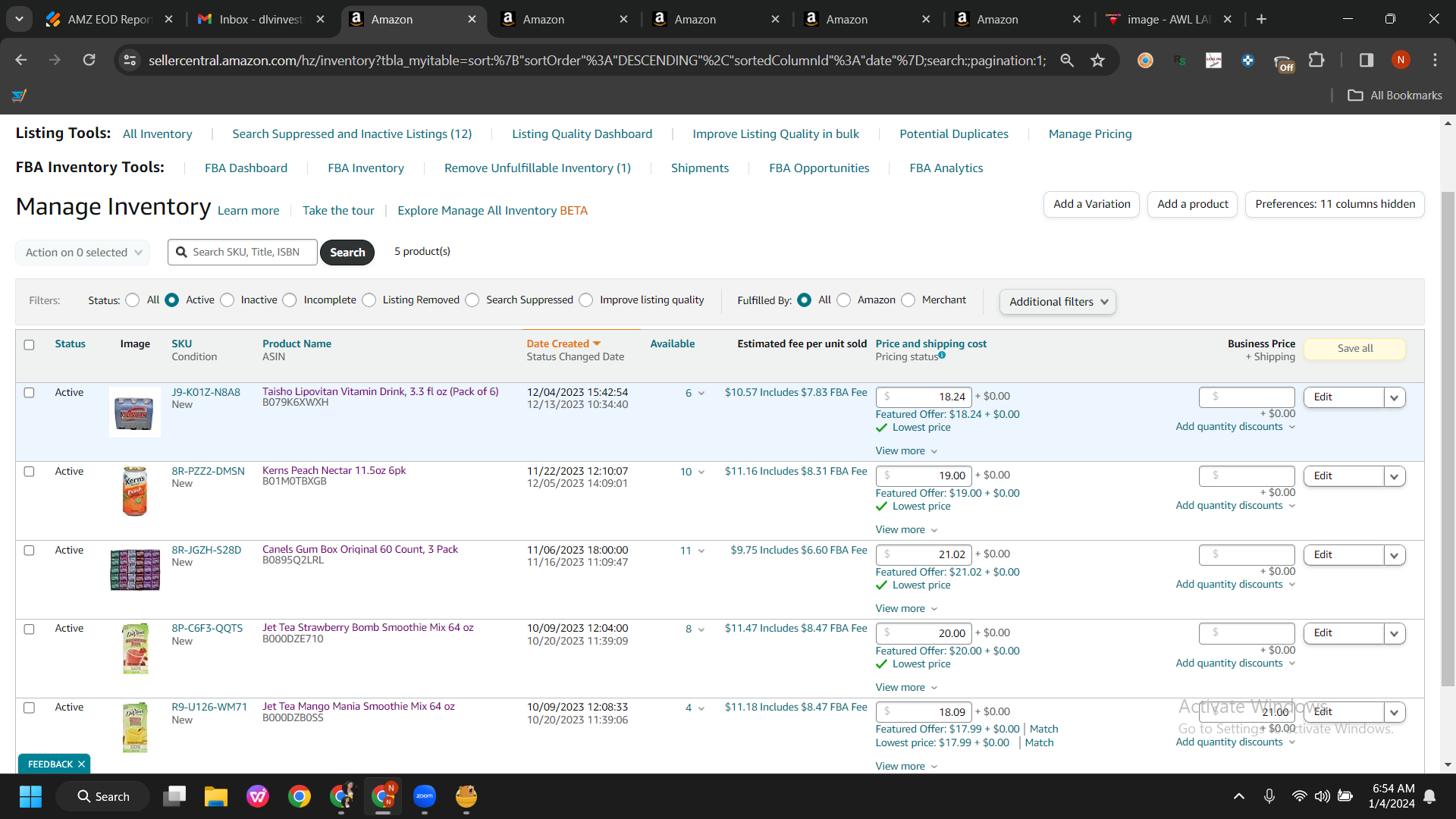Show hidden system tray icons
This screenshot has width=1456, height=819.
pos(1239,796)
